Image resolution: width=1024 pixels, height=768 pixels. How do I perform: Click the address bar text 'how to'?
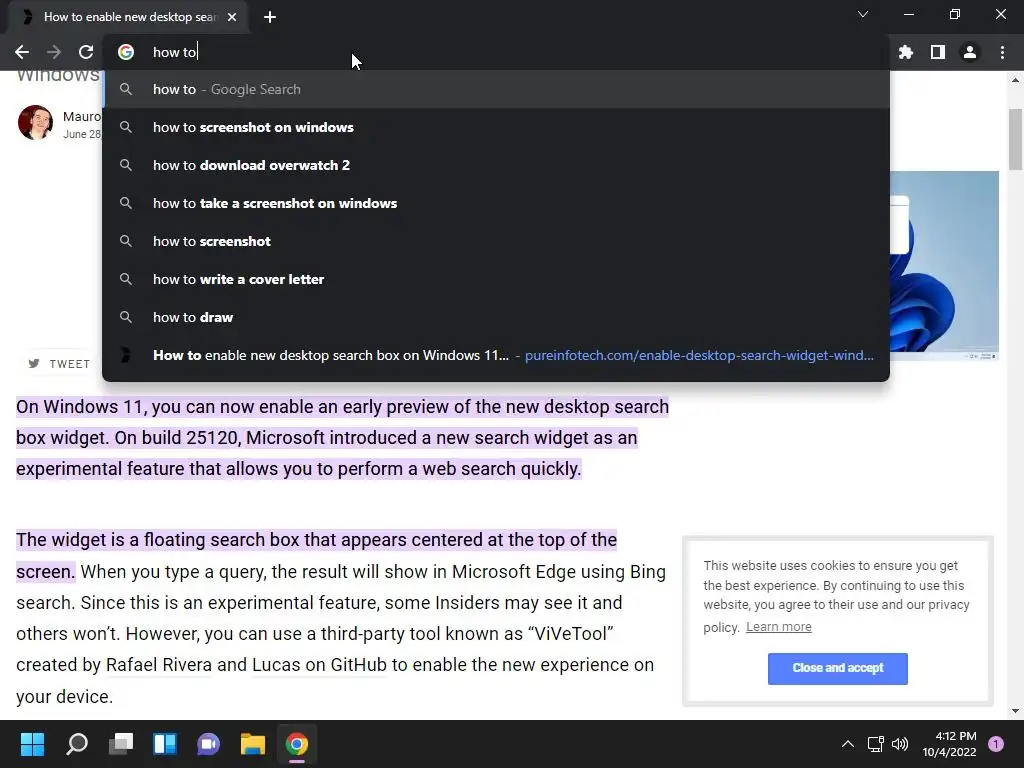pos(174,52)
